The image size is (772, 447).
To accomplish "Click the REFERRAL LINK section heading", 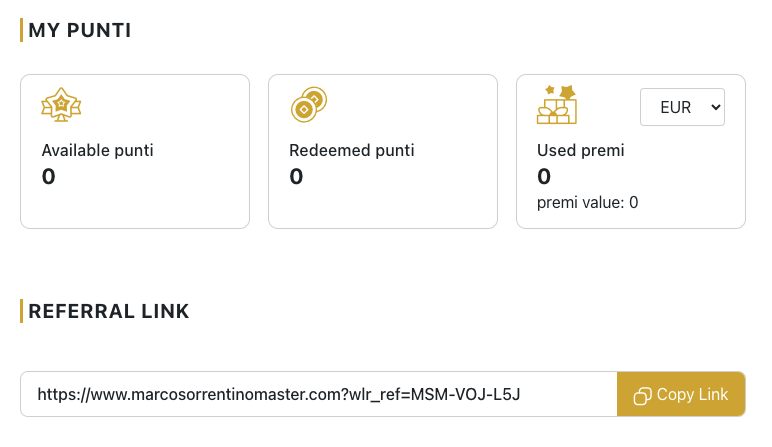I will click(x=109, y=311).
